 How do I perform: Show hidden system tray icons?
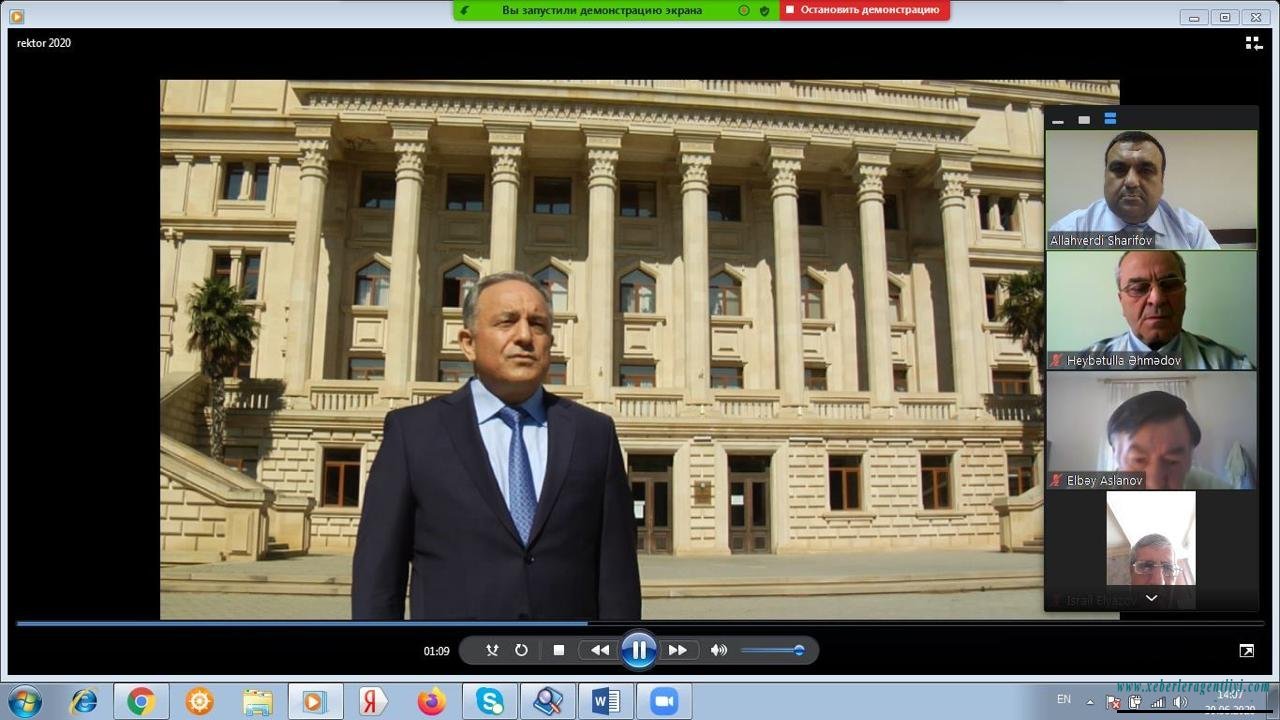point(1089,702)
